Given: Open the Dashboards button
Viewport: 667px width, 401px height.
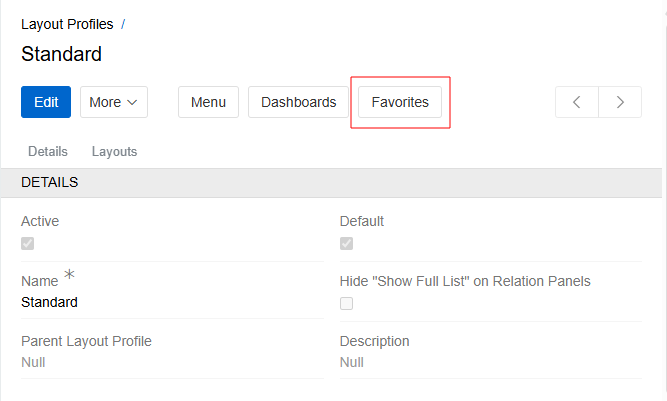Looking at the screenshot, I should [x=298, y=102].
